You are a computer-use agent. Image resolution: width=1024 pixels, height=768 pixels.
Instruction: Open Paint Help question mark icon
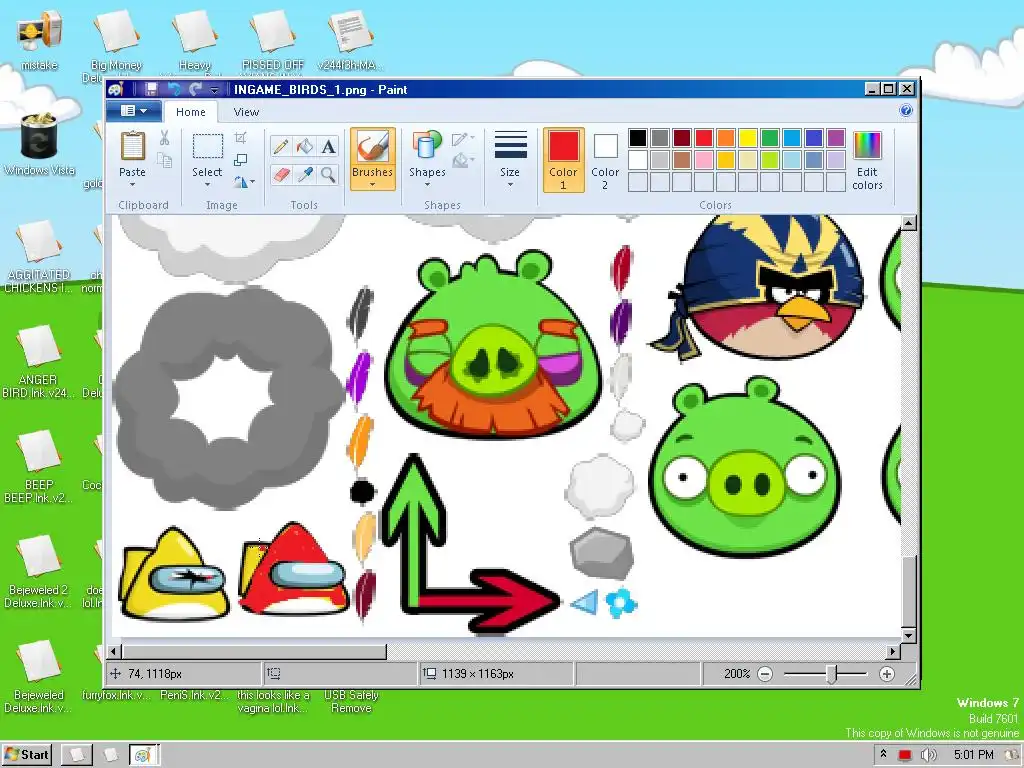tap(906, 110)
